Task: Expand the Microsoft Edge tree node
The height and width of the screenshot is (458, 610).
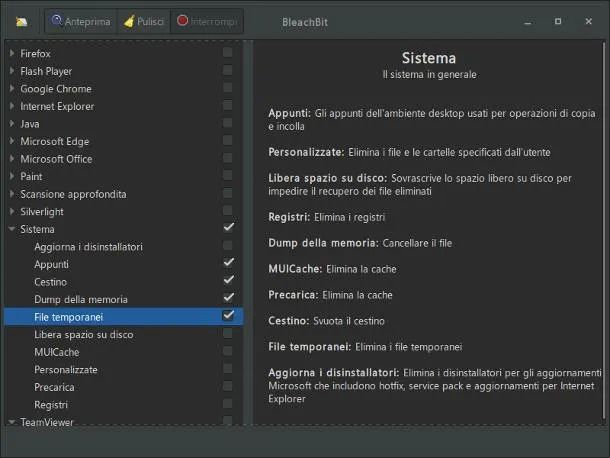Action: click(12, 141)
